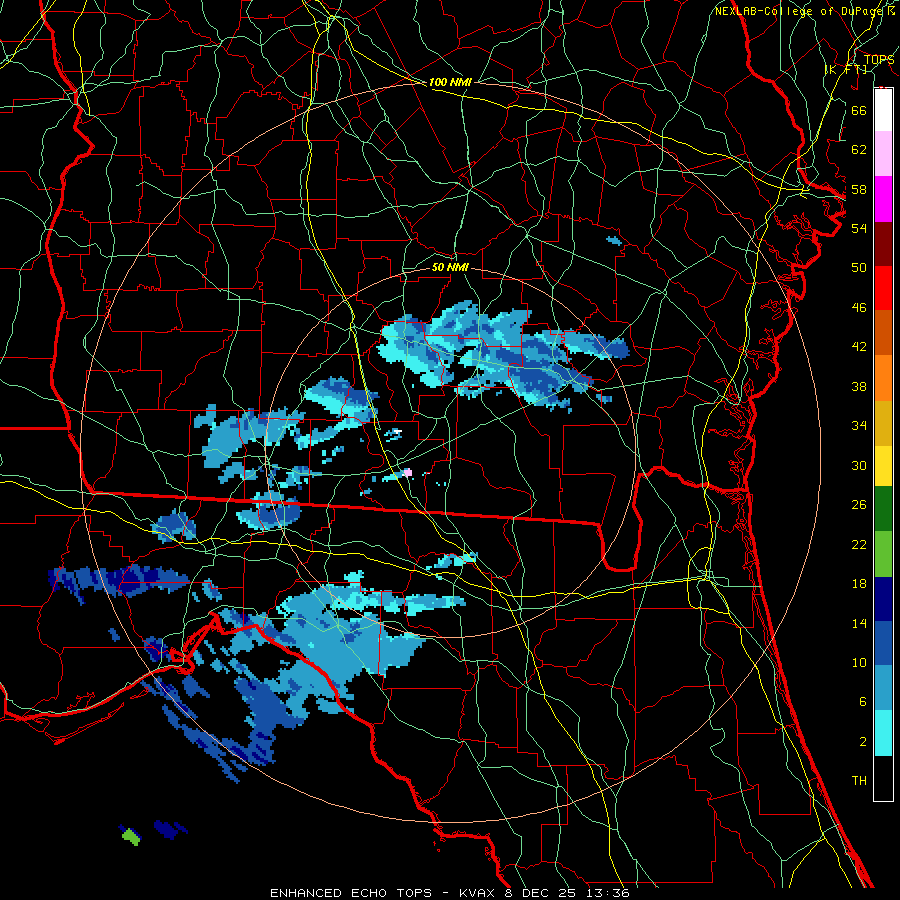900x900 pixels.
Task: Click the "TOPS" legend heading
Action: [879, 59]
